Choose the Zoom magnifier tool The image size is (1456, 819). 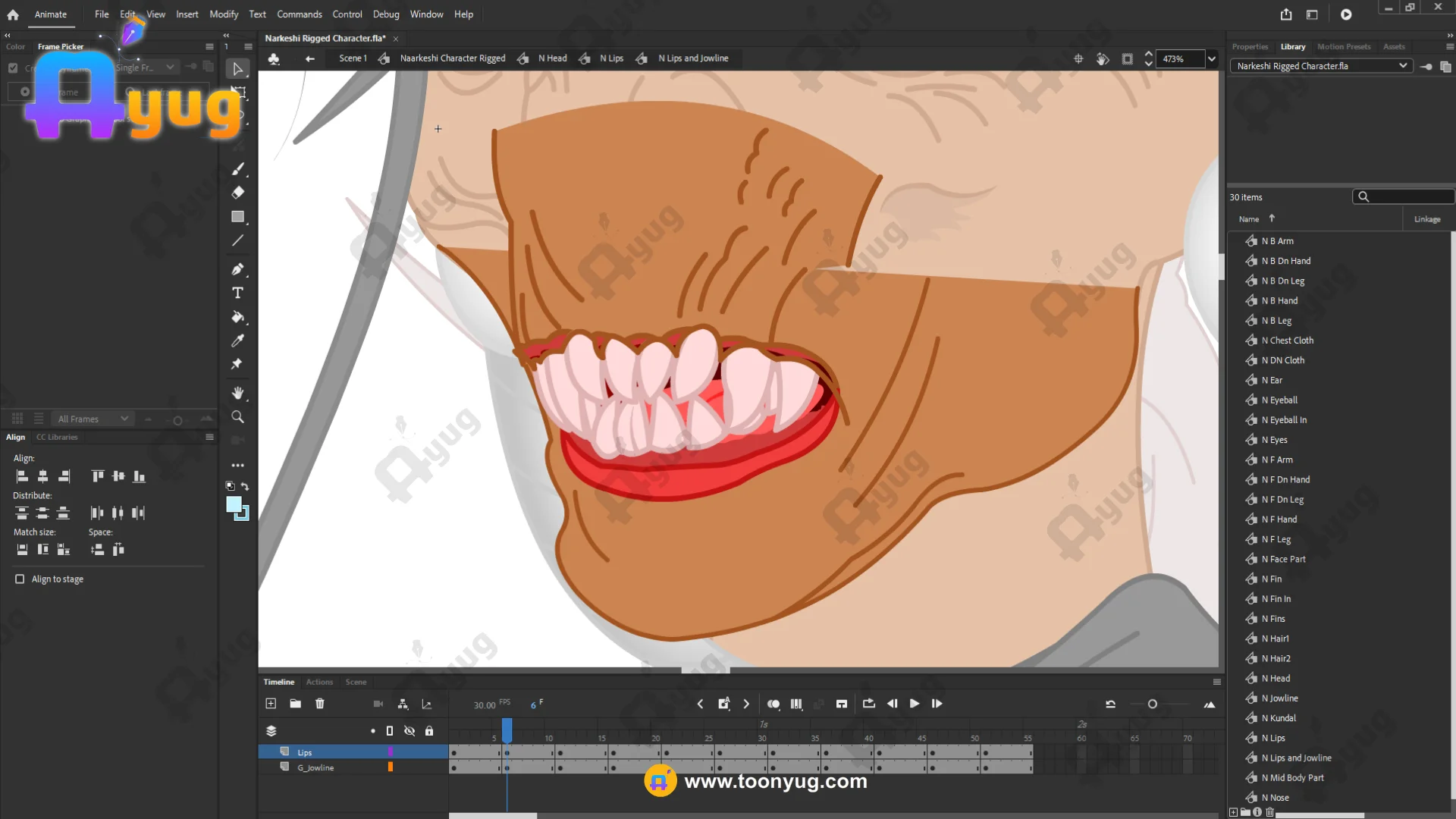tap(237, 417)
